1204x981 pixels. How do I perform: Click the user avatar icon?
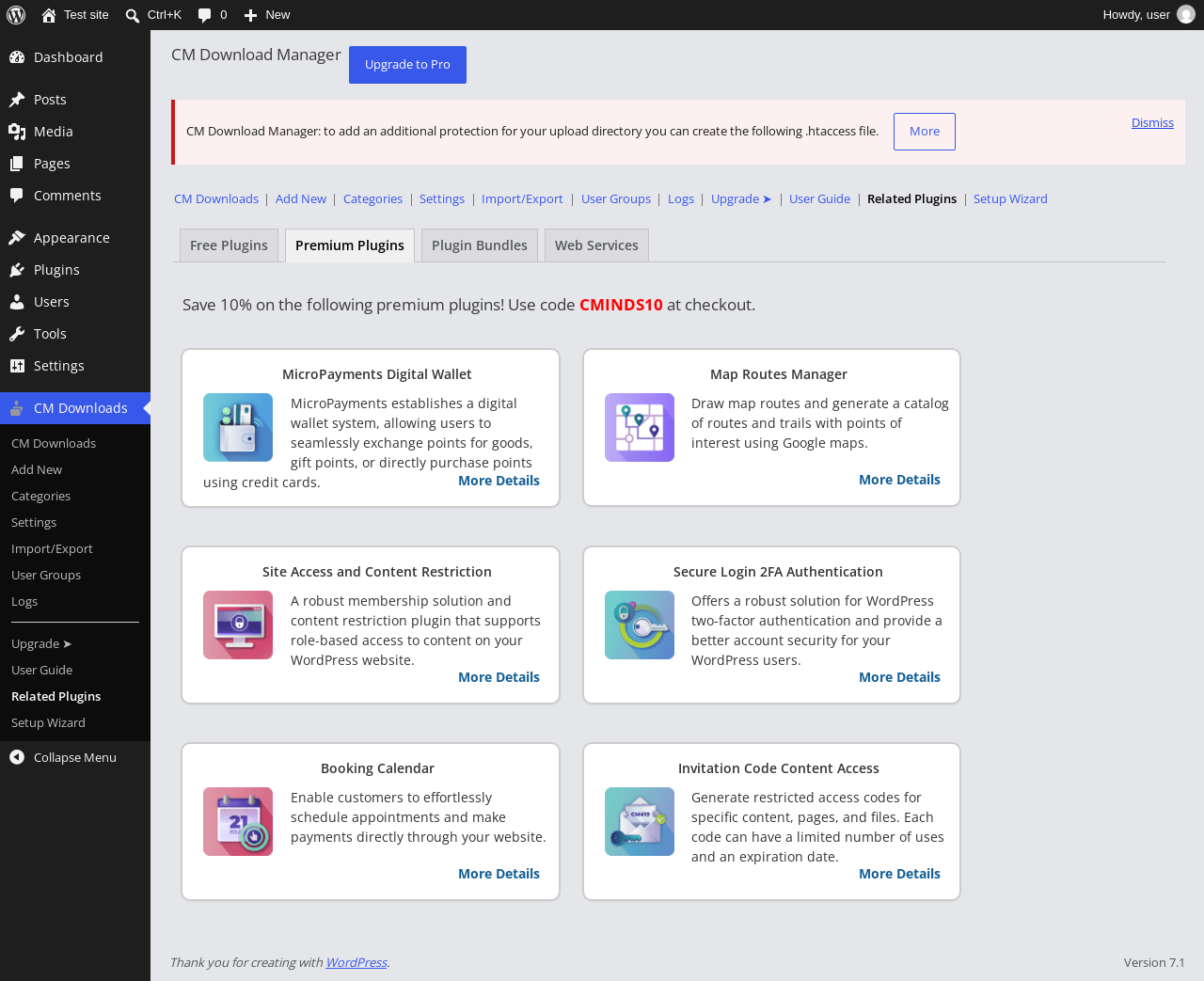[x=1186, y=15]
